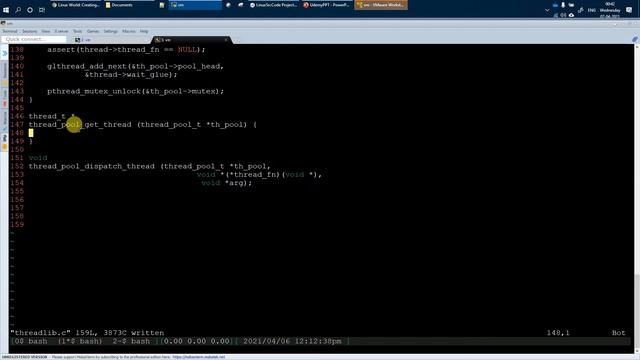Open the View menu
The height and width of the screenshot is (360, 640).
(x=46, y=31)
